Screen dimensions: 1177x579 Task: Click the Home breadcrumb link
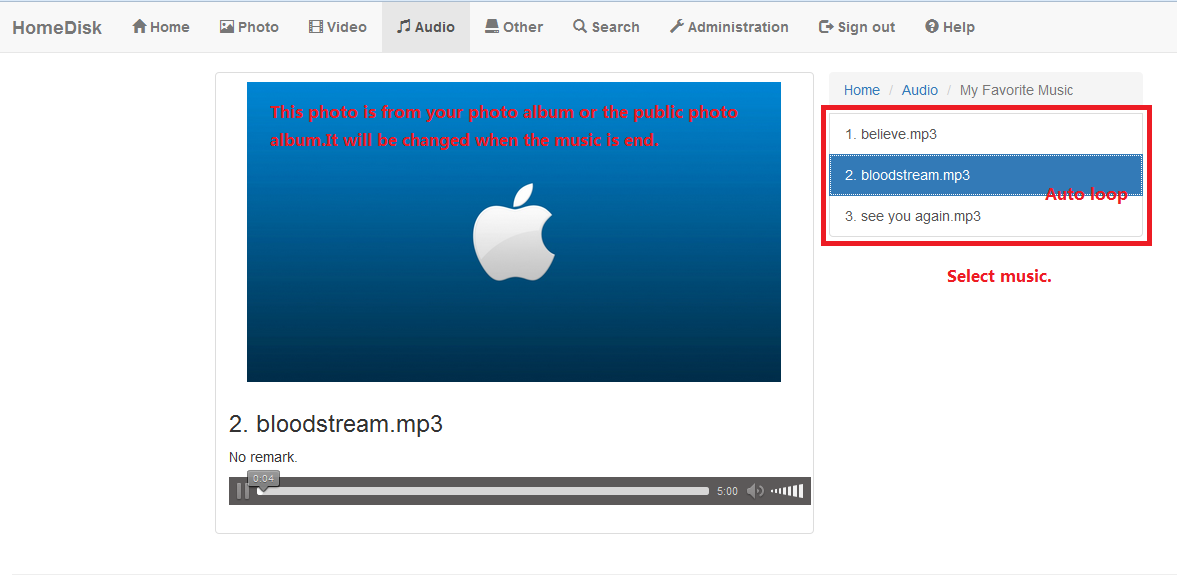(x=862, y=90)
